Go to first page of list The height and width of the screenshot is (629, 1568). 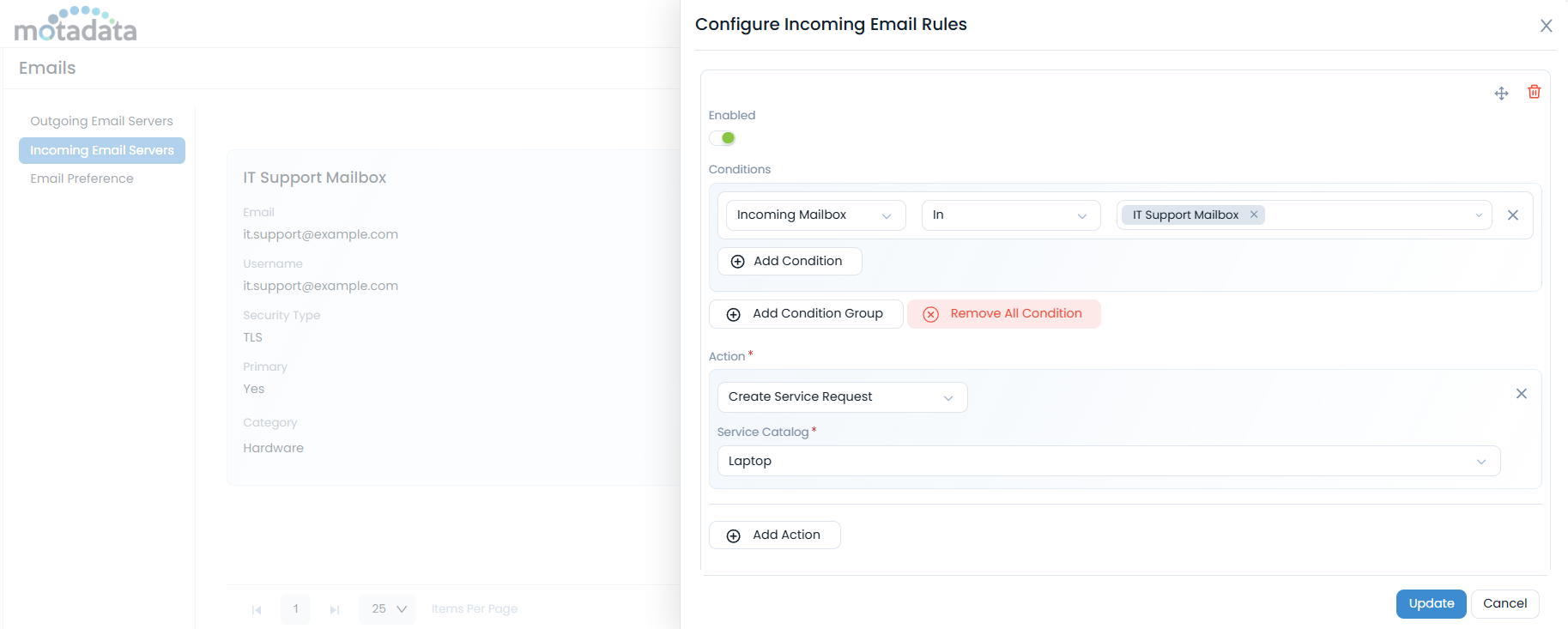tap(257, 609)
